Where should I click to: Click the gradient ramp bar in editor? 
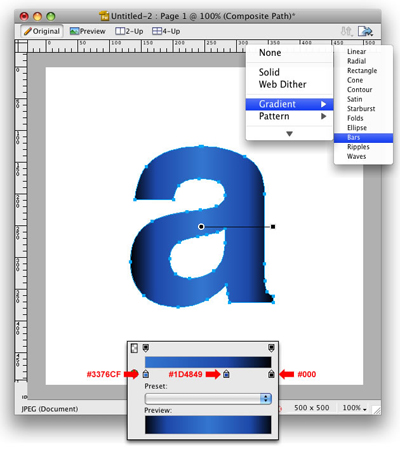pyautogui.click(x=208, y=362)
